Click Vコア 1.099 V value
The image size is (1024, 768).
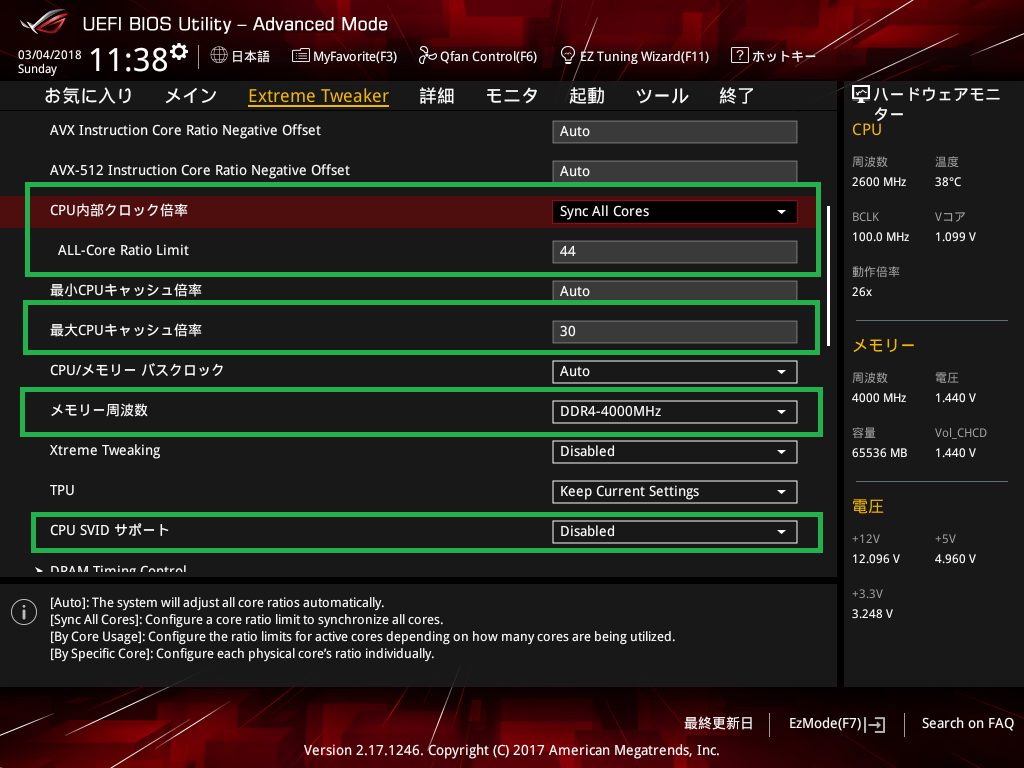coord(955,237)
